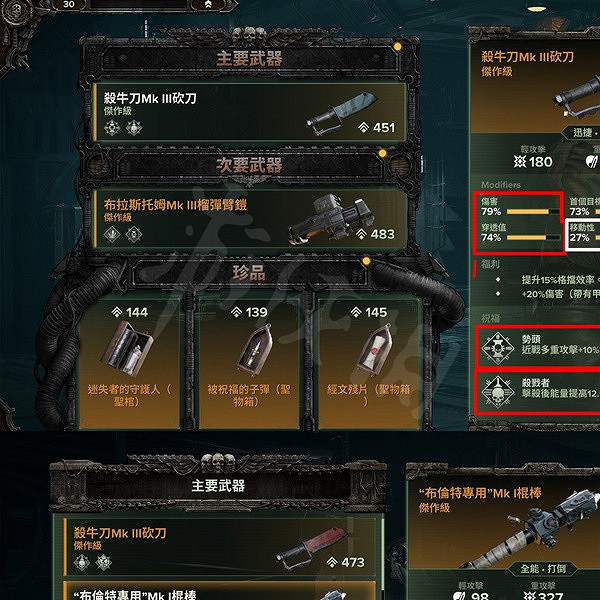600x600 pixels.
Task: Click second blessing icon under 殺牛刀 451
Action: 134,127
